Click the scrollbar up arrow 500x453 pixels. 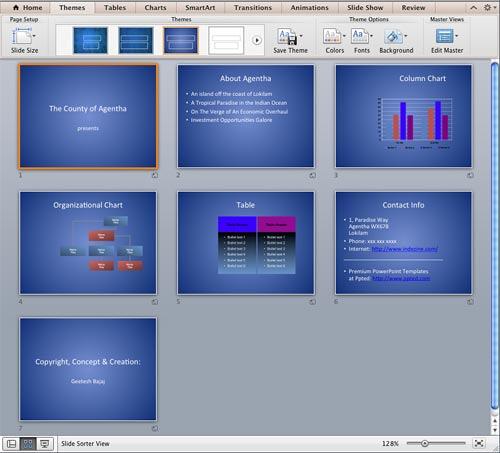pos(495,421)
